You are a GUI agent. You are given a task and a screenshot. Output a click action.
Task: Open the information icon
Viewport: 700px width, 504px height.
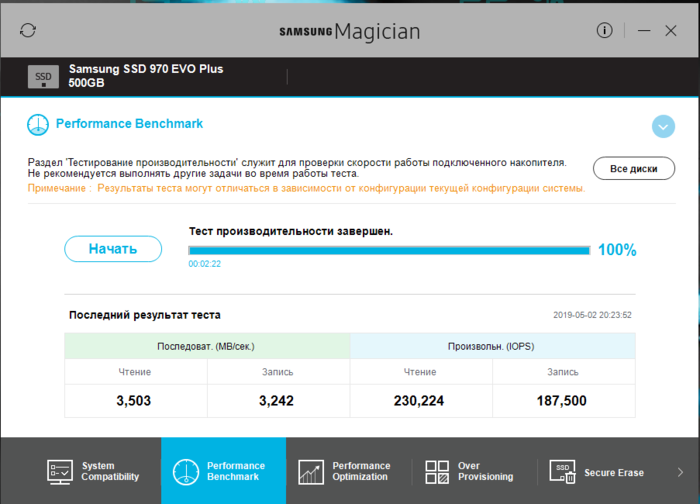(x=604, y=30)
